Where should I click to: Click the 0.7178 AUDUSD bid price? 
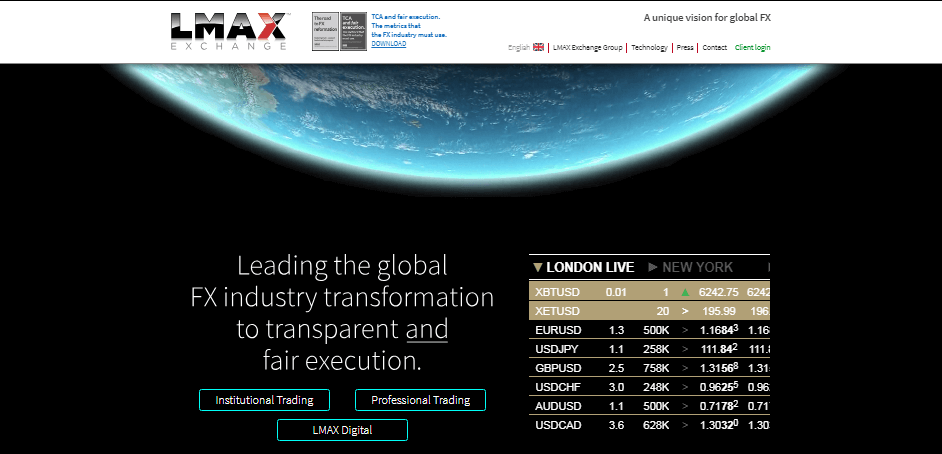[719, 407]
